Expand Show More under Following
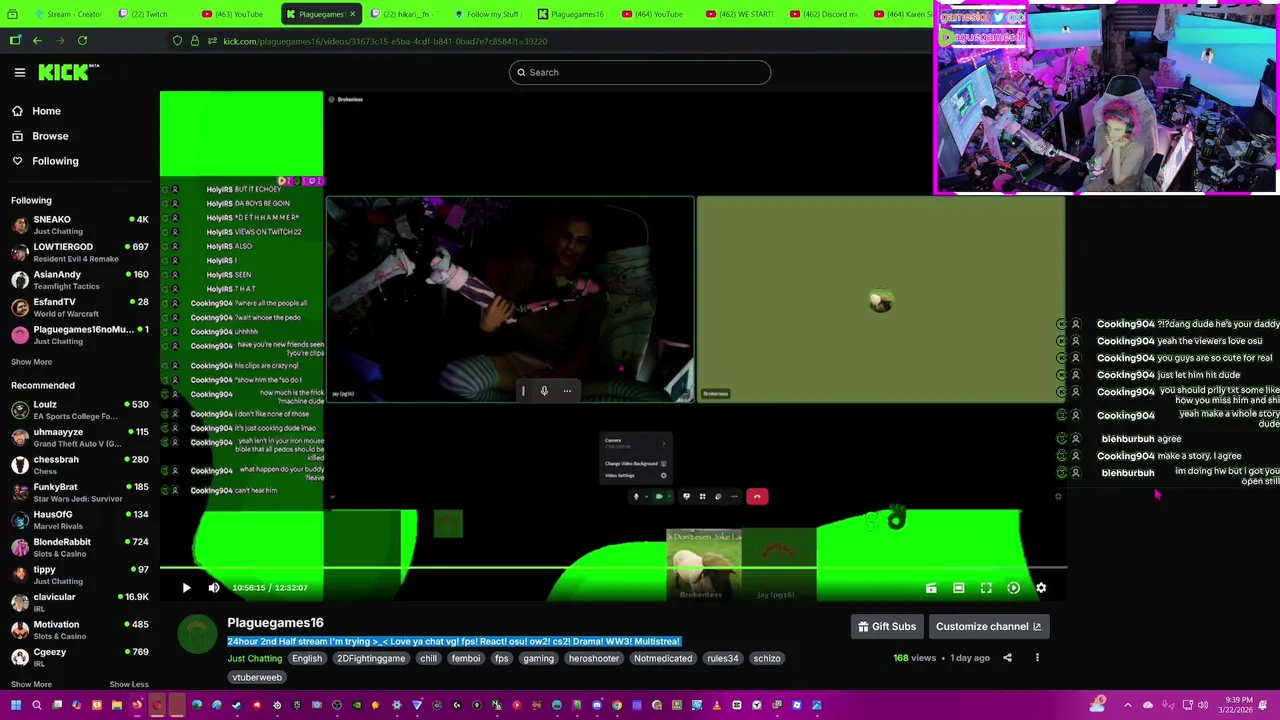1280x720 pixels. pos(31,362)
